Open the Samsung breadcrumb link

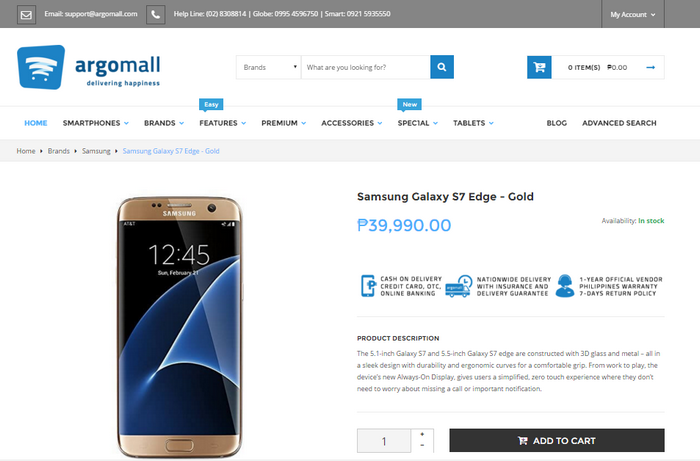96,151
